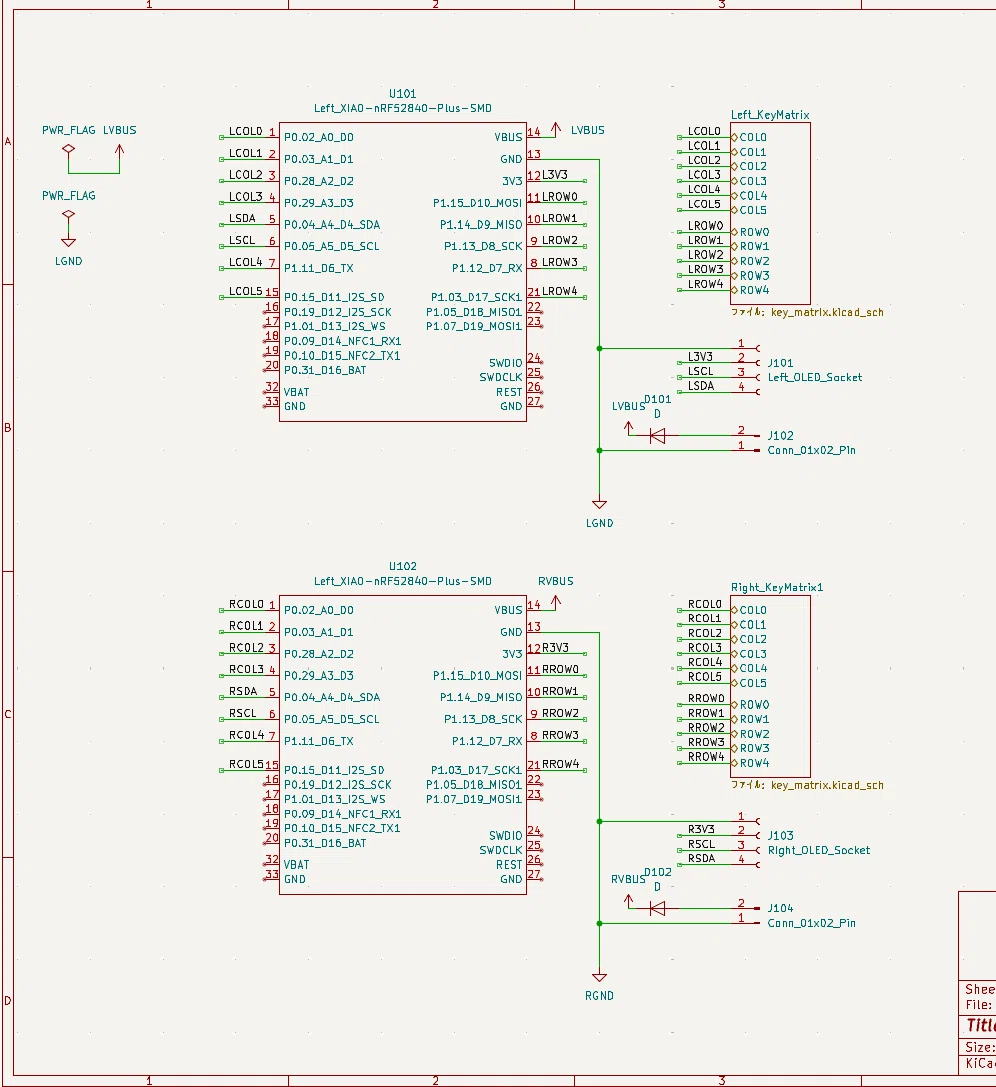
Task: Select the PWR_FLAG diamond above top-left LGND
Action: point(68,214)
